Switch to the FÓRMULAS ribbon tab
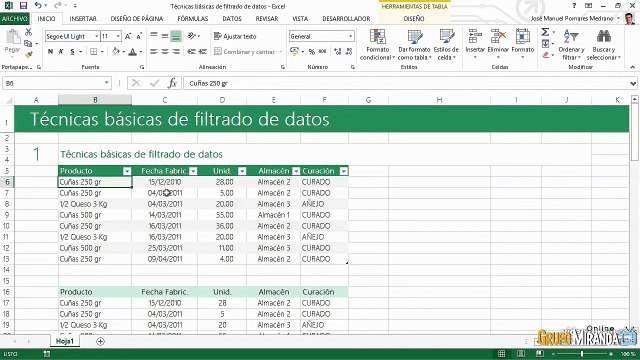The height and width of the screenshot is (360, 640). click(x=193, y=19)
